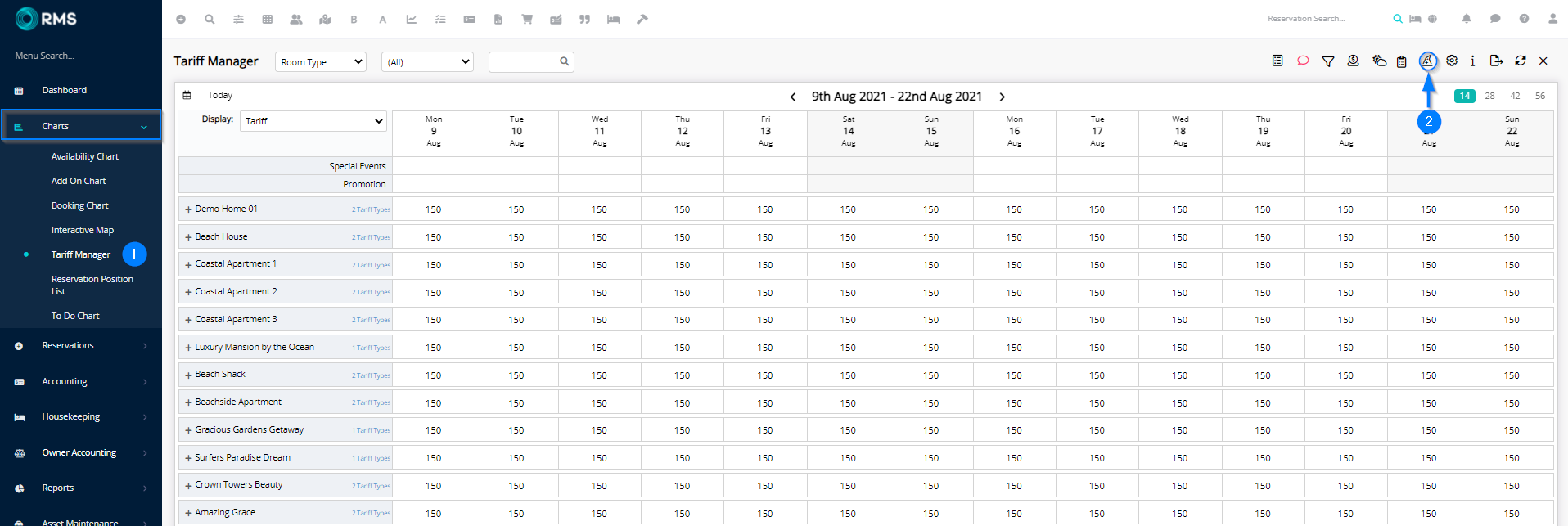Viewport: 1568px width, 526px height.
Task: Switch to 28 day view
Action: pyautogui.click(x=1489, y=96)
